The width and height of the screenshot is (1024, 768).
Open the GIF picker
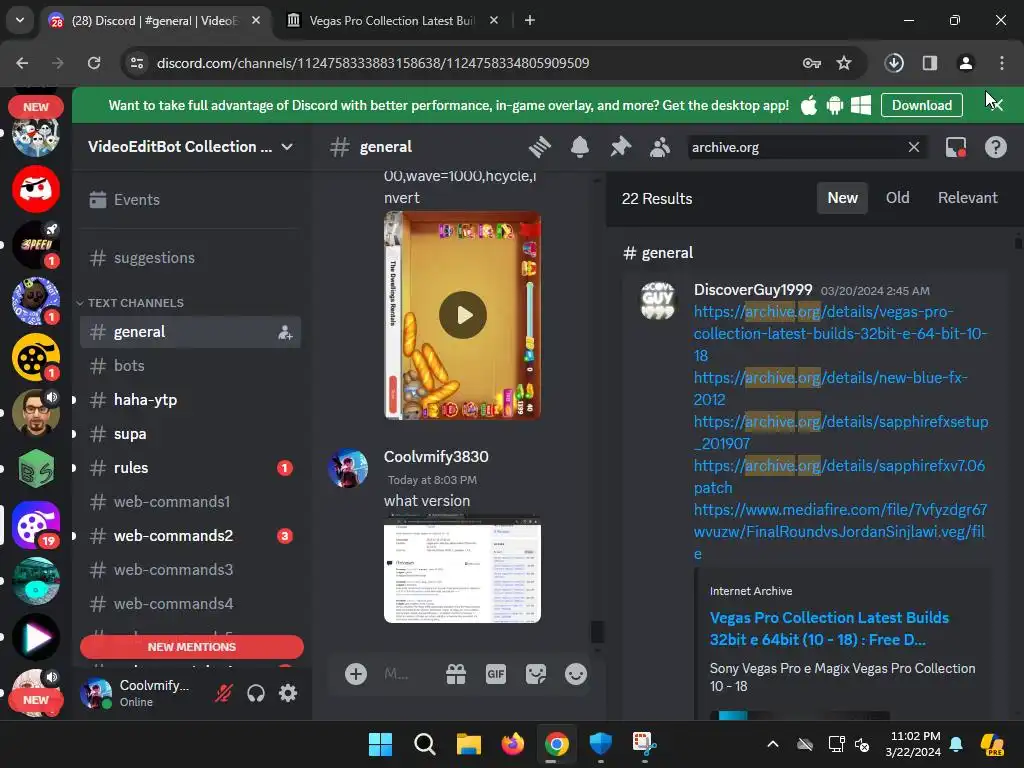pyautogui.click(x=496, y=674)
